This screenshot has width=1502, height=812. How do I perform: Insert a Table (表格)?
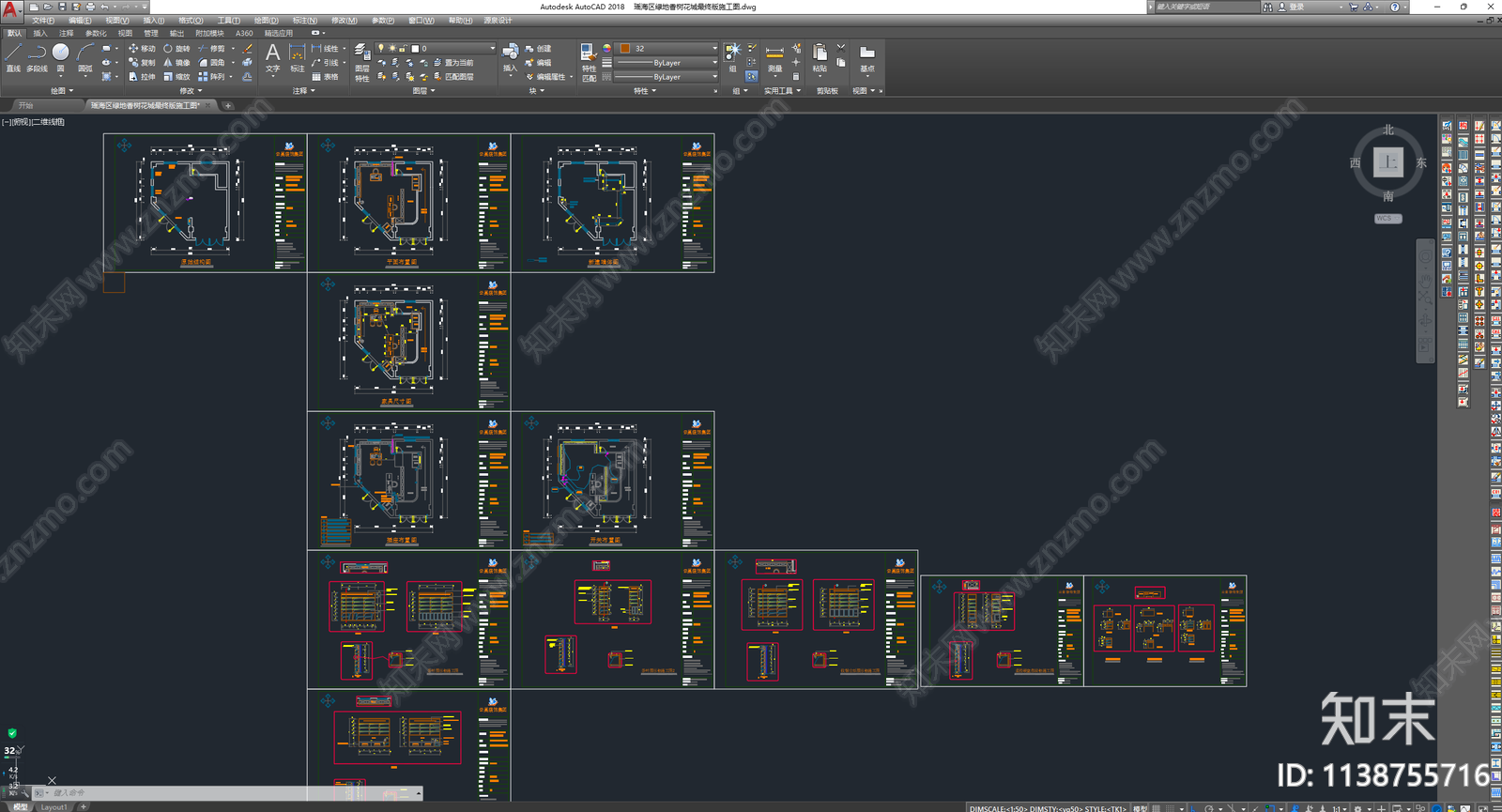[325, 77]
